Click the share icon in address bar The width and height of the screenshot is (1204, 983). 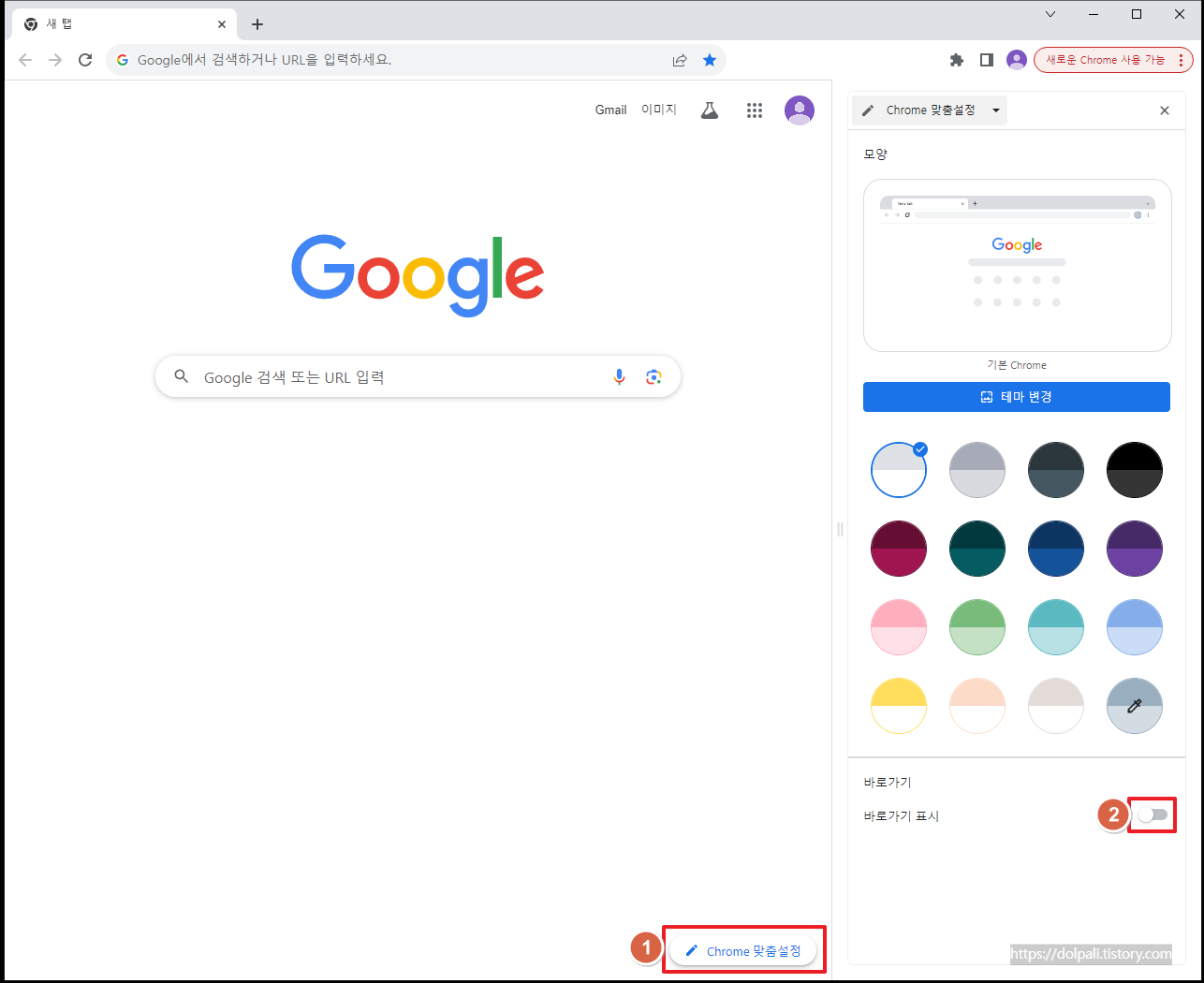pyautogui.click(x=679, y=59)
